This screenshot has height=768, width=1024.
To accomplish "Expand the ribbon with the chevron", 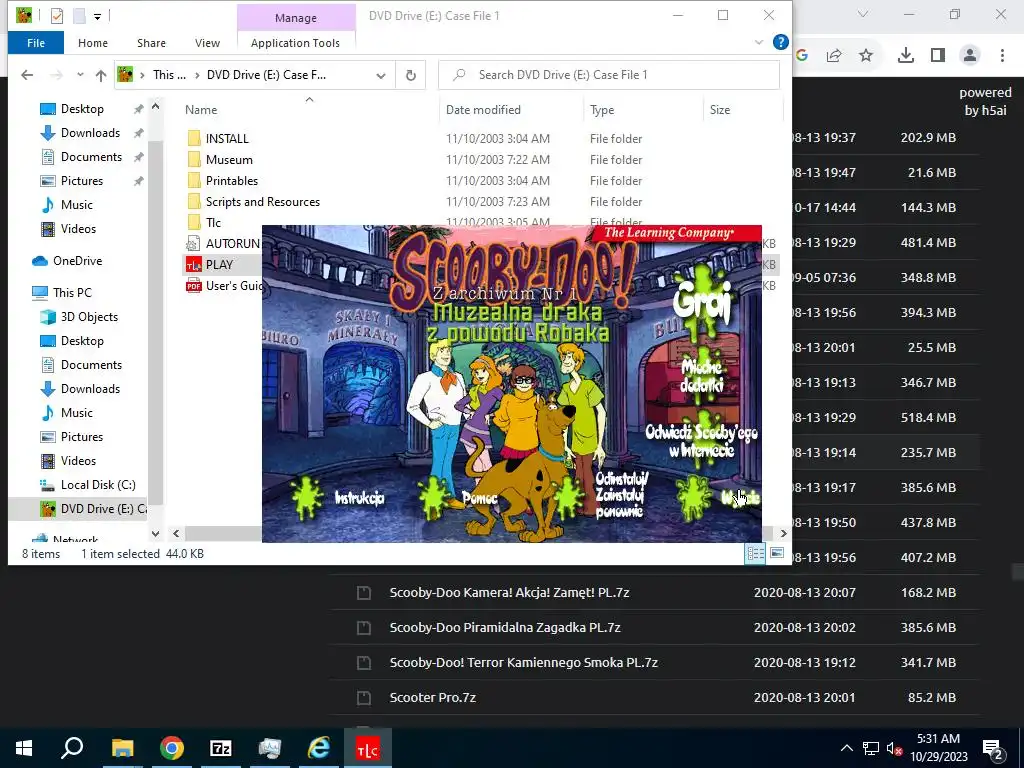I will coord(759,42).
